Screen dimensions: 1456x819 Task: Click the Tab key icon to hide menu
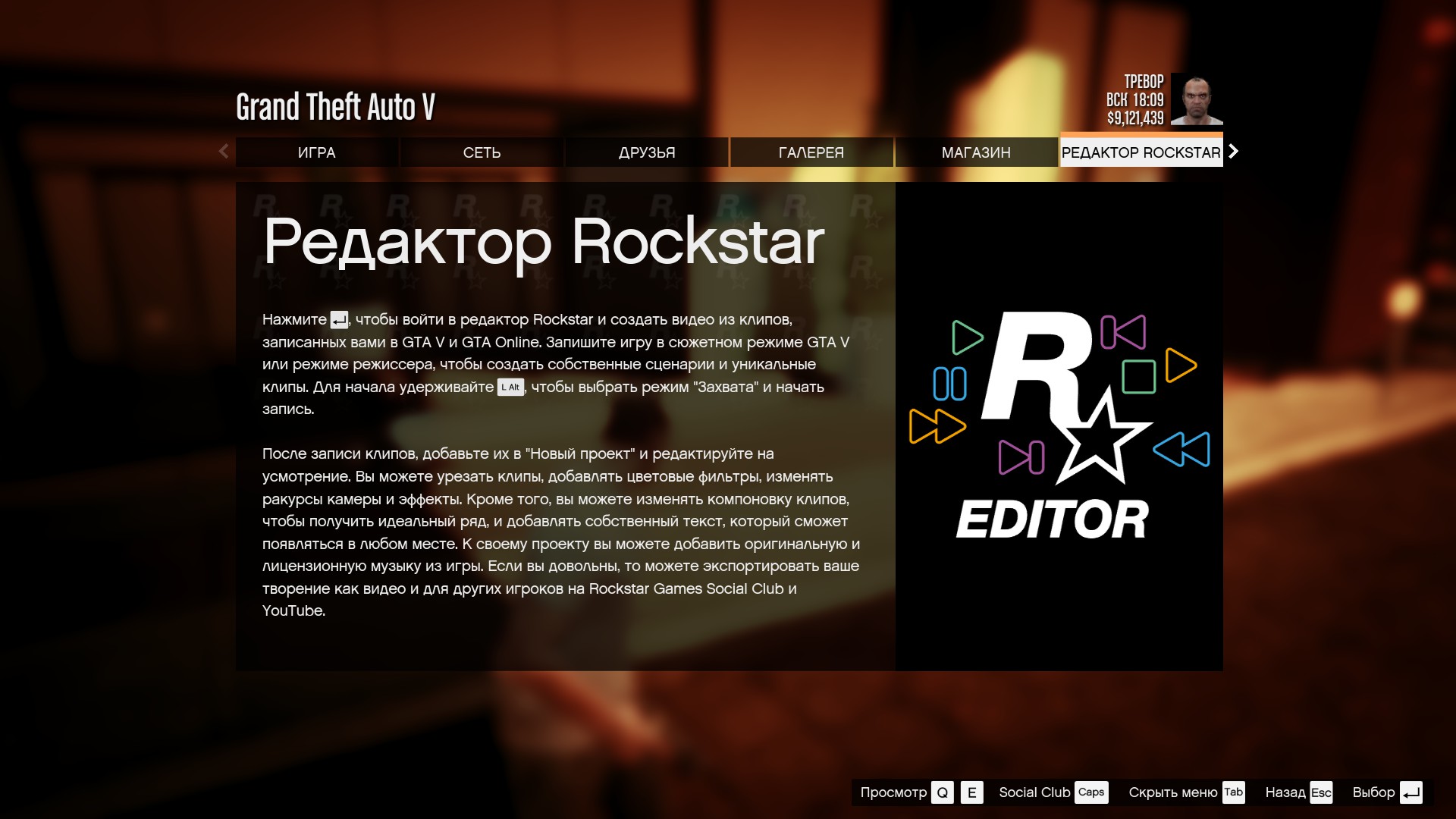(1234, 792)
